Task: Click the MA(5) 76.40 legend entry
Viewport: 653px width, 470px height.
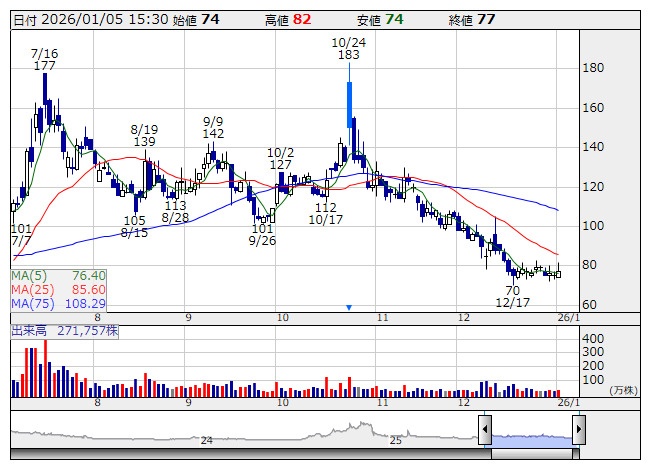Action: point(58,276)
